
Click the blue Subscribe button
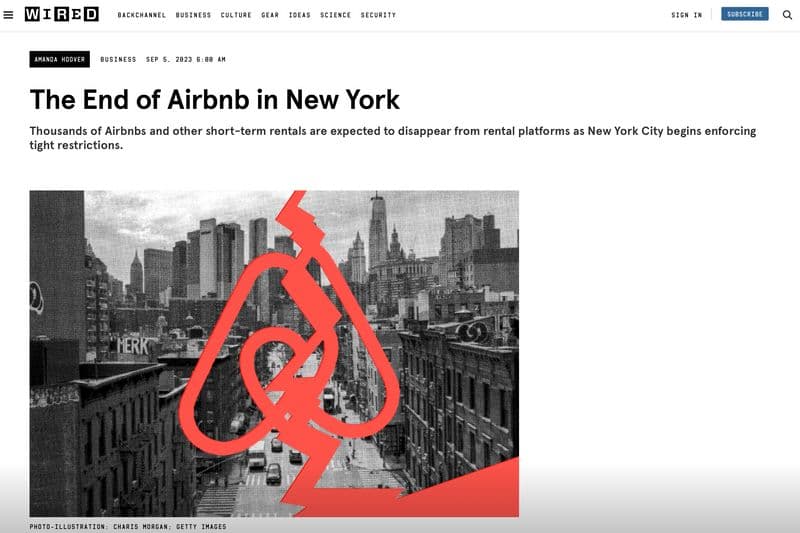coord(744,14)
